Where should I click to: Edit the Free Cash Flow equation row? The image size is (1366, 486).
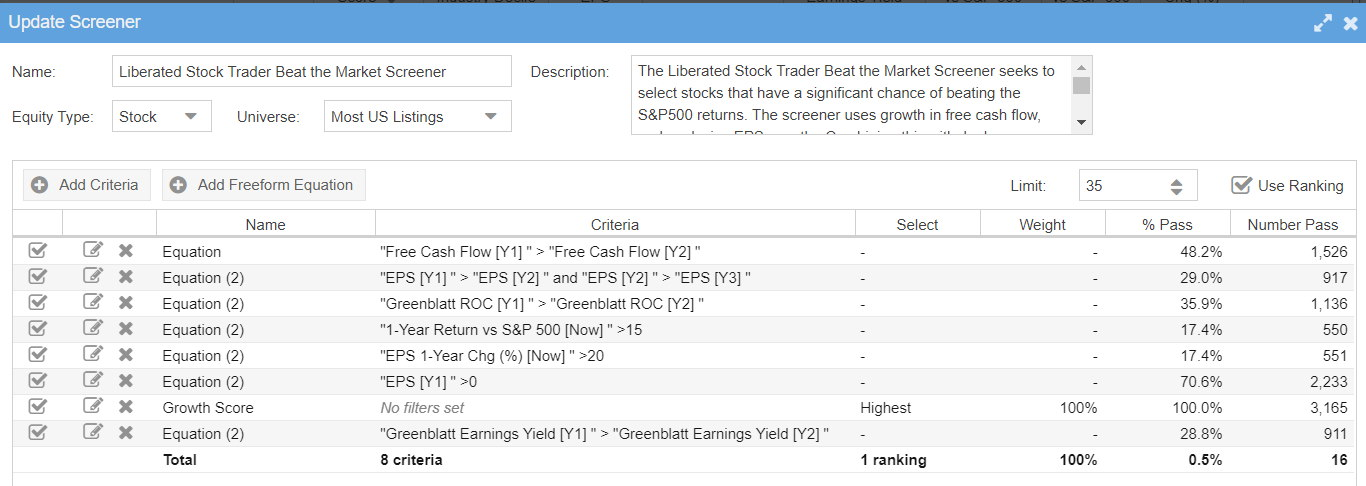pyautogui.click(x=93, y=250)
